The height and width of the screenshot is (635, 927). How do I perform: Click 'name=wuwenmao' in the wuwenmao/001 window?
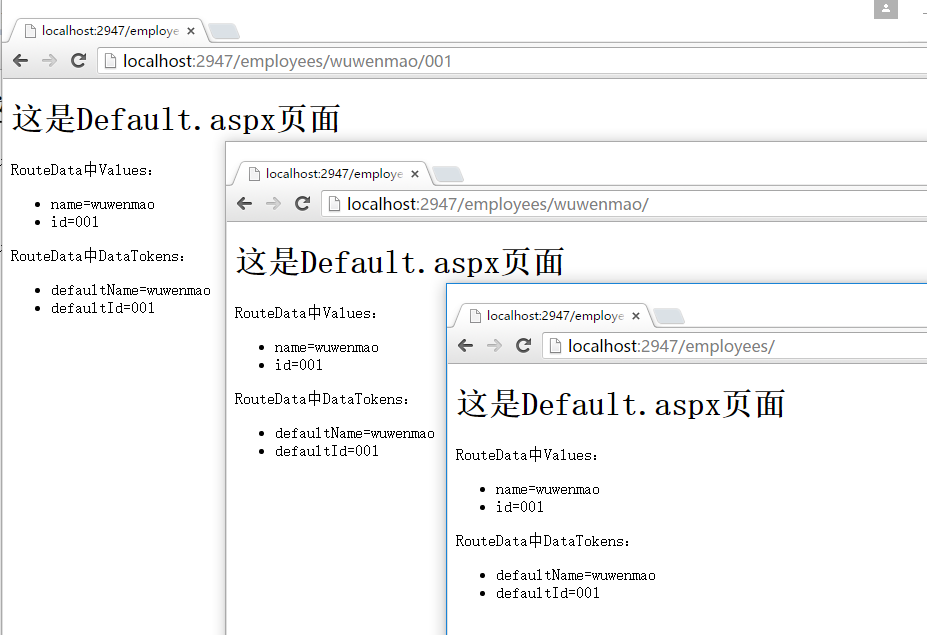103,205
